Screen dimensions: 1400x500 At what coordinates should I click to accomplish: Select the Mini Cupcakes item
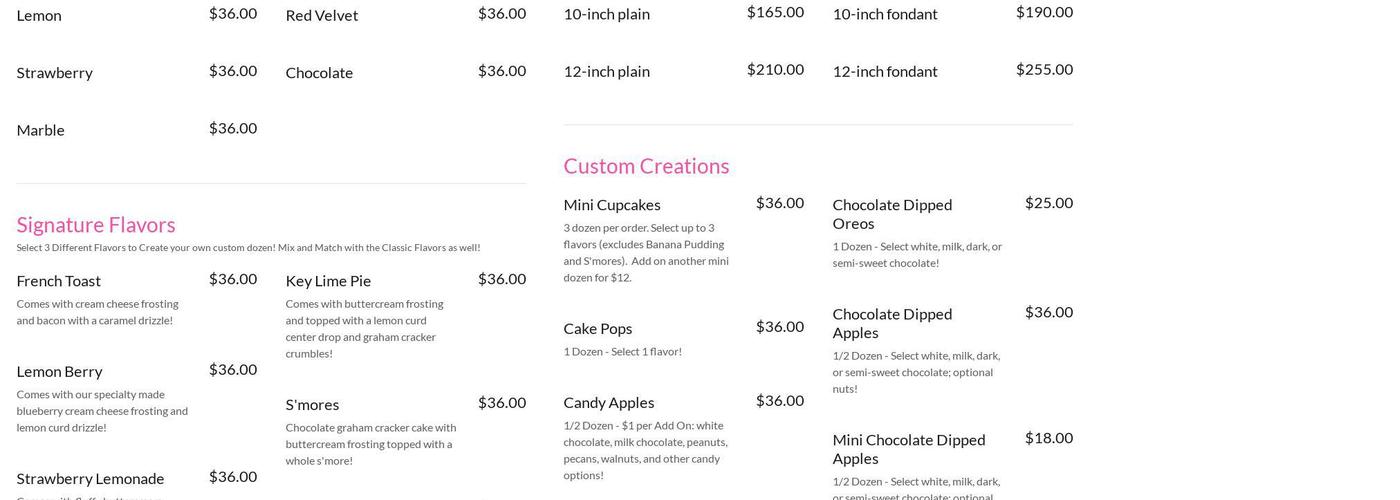(612, 205)
